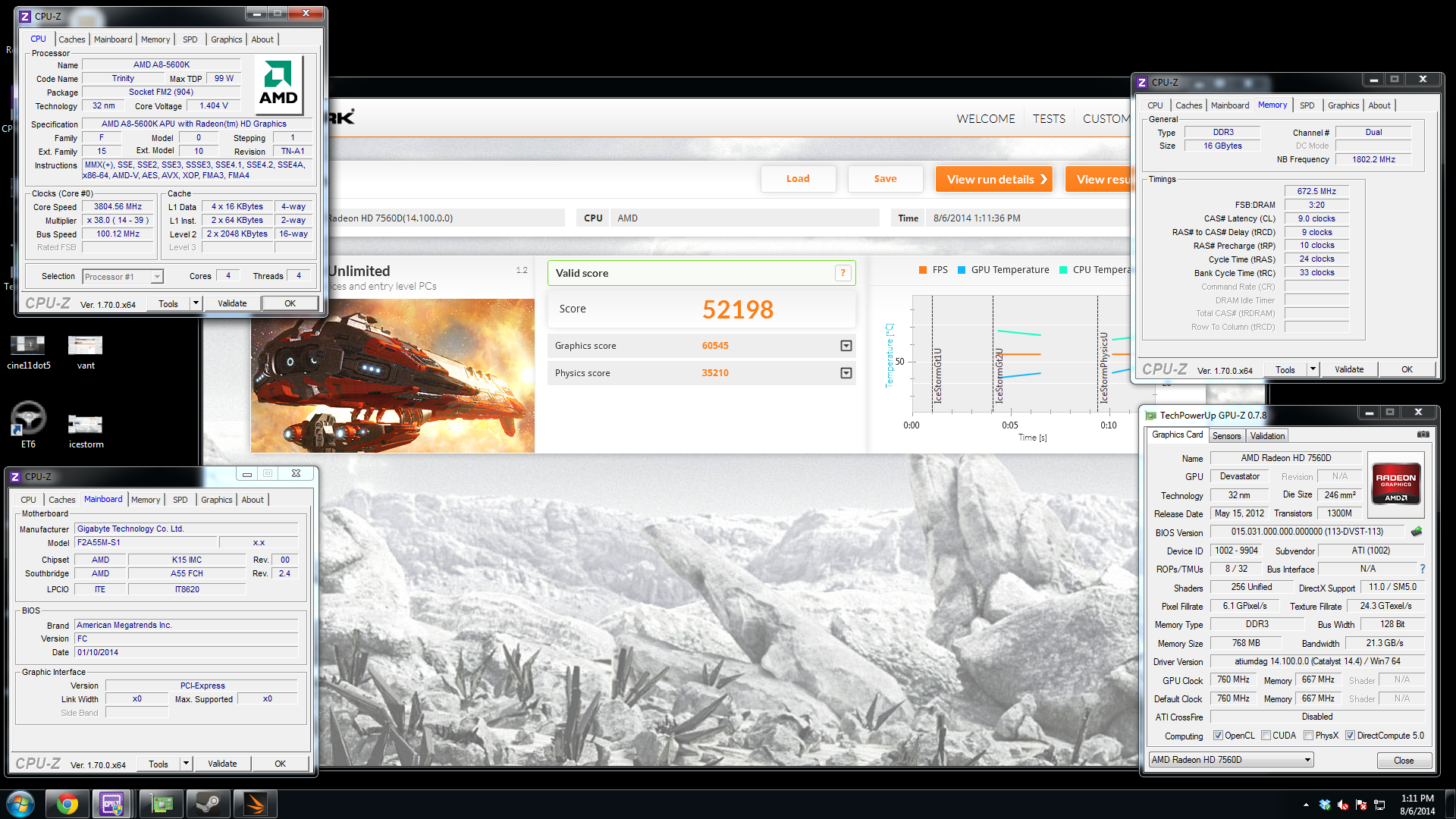The width and height of the screenshot is (1456, 819).
Task: Click the CPU-Z taskbar icon
Action: coord(112,804)
